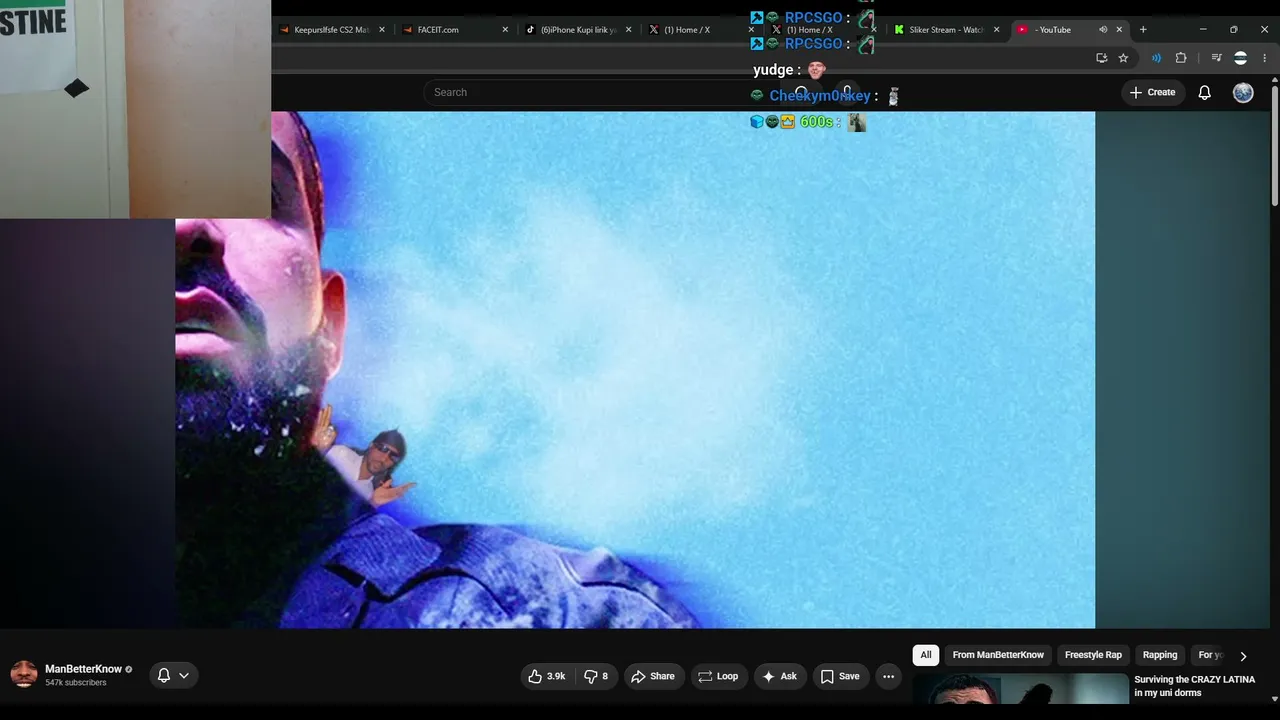Switch to the iPhone Kupi TikTok tab
This screenshot has height=720, width=1280.
click(579, 30)
